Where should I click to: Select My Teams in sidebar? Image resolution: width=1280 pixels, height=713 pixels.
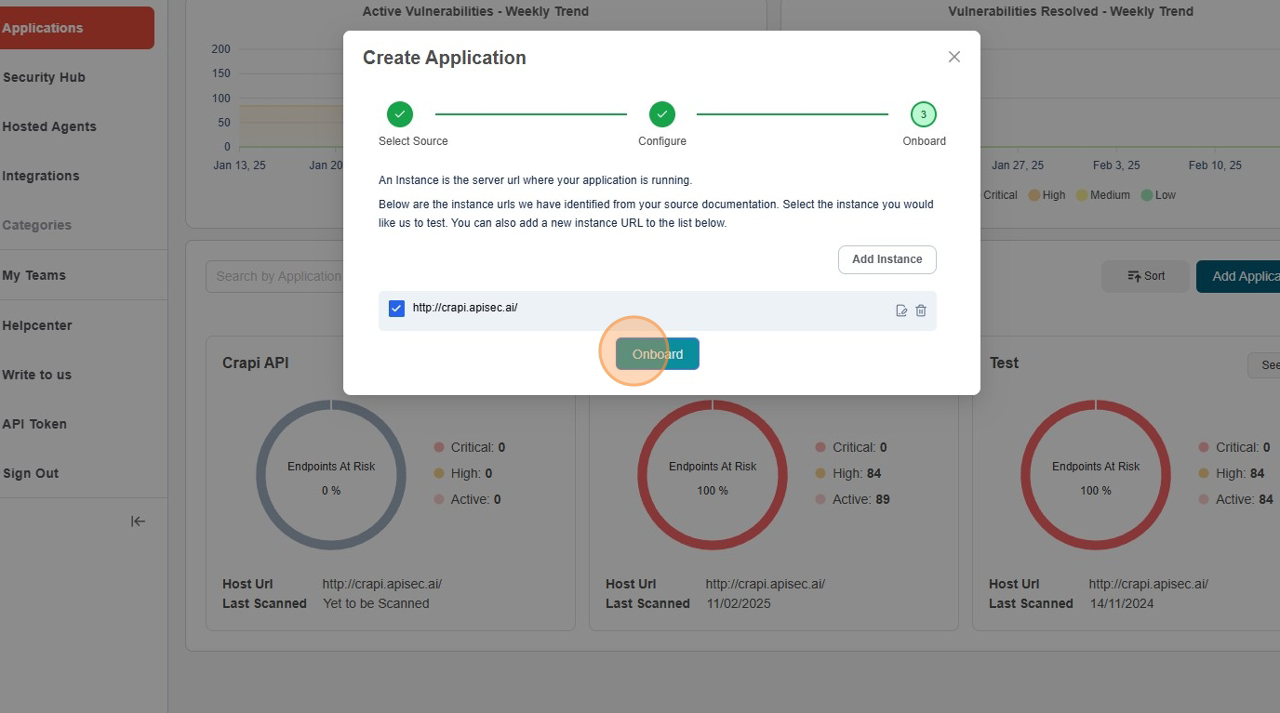pyautogui.click(x=34, y=276)
